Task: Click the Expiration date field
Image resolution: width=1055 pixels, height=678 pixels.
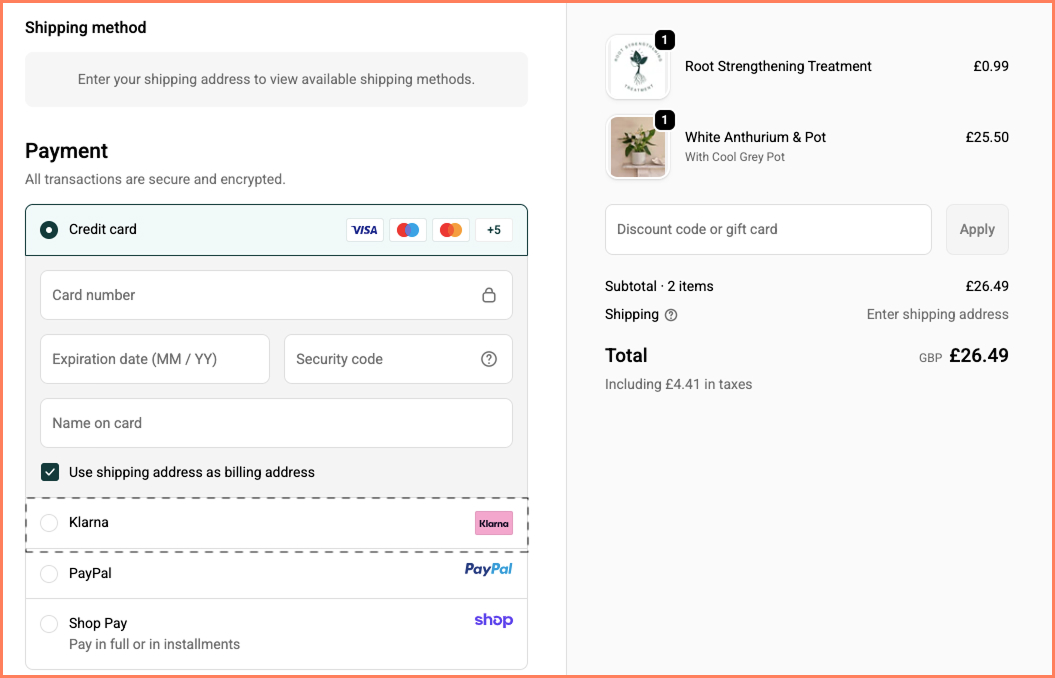Action: click(154, 358)
